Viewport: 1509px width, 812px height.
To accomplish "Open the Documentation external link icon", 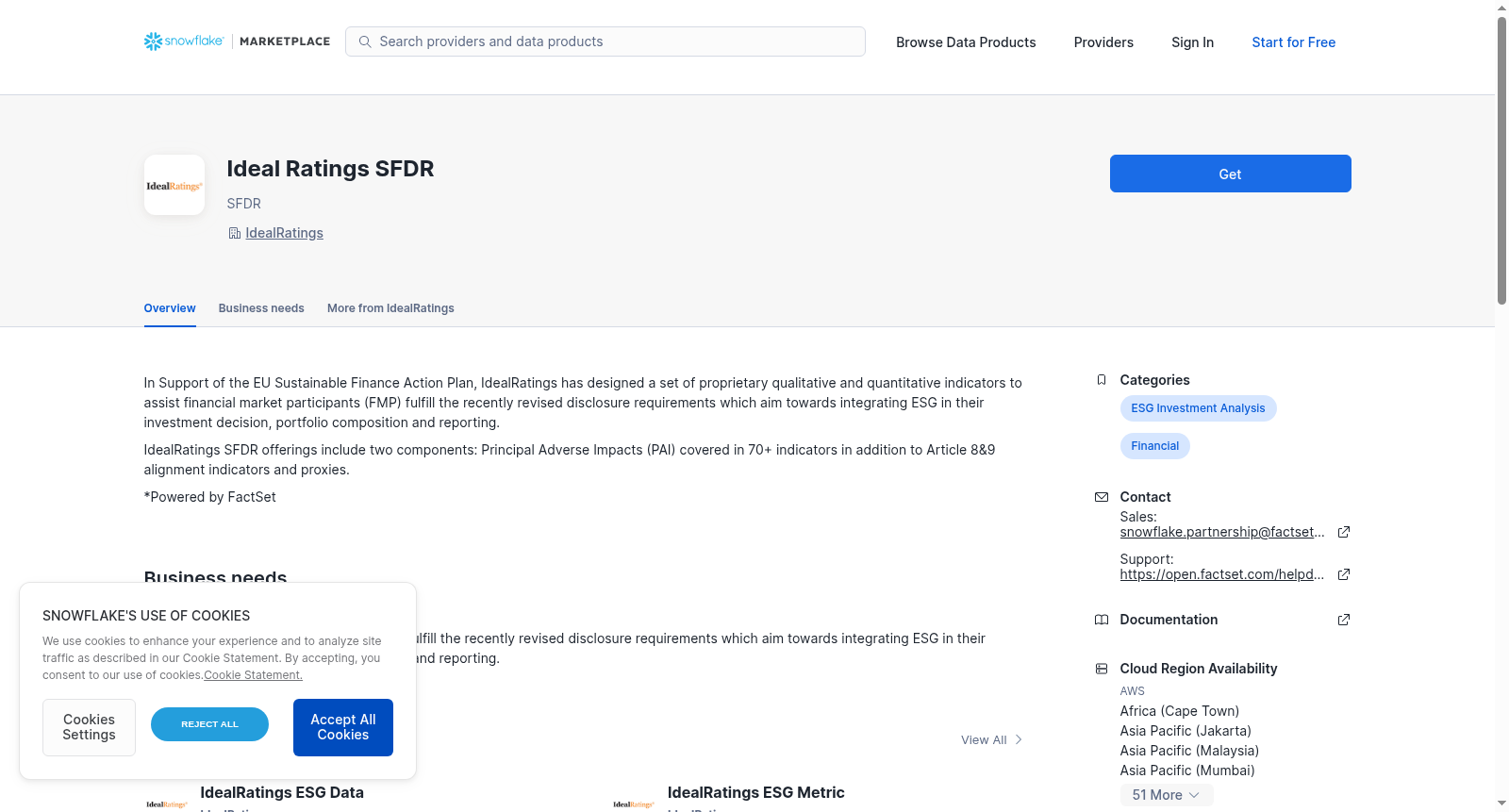I will (x=1344, y=620).
